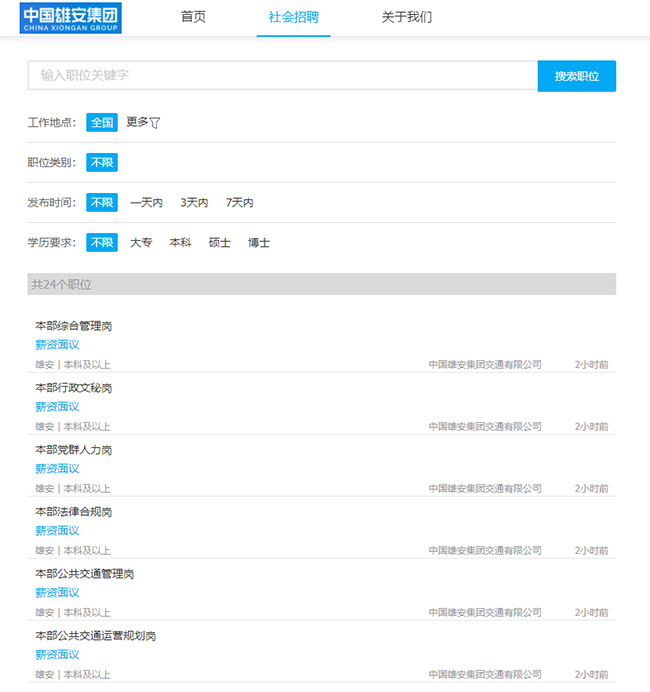Open the 本部公共交通运营规划岗 job posting
This screenshot has width=650, height=692.
96,636
